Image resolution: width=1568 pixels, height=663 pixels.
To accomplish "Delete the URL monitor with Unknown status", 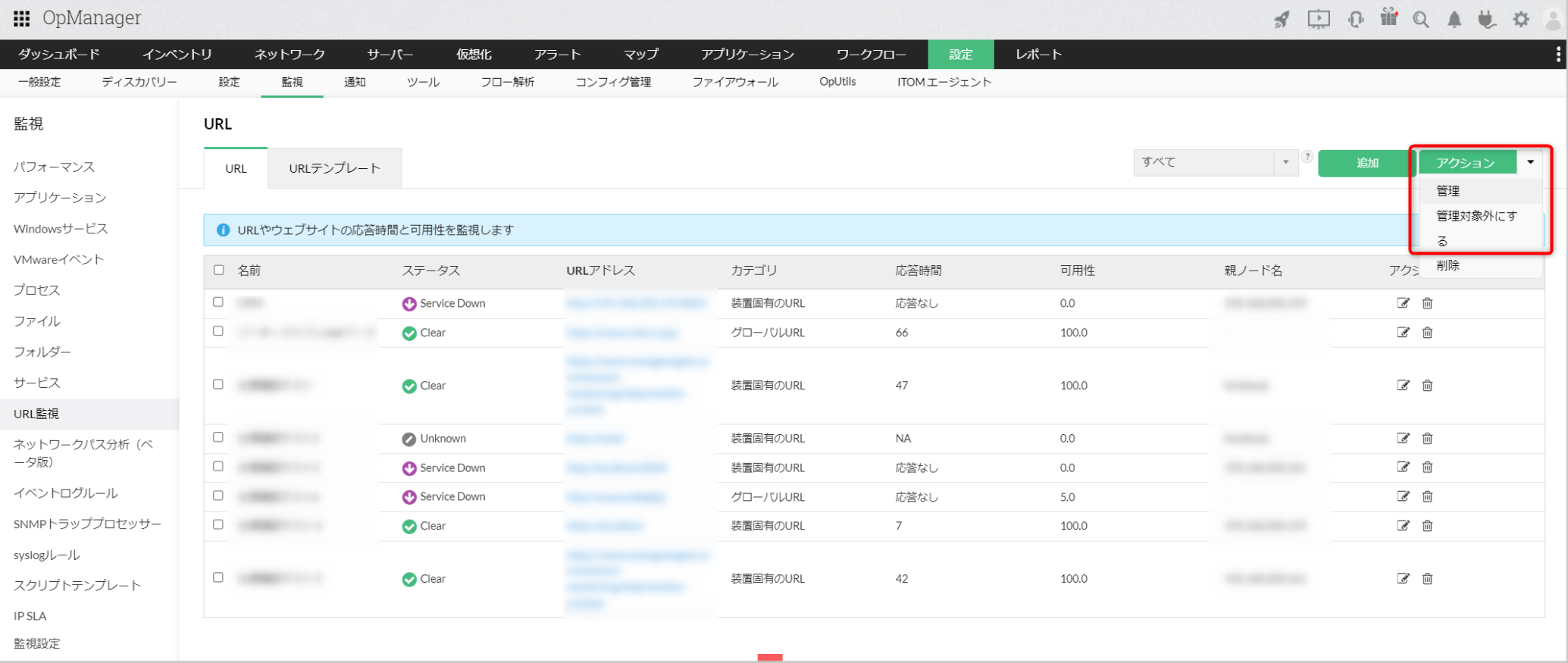I will coord(1427,438).
